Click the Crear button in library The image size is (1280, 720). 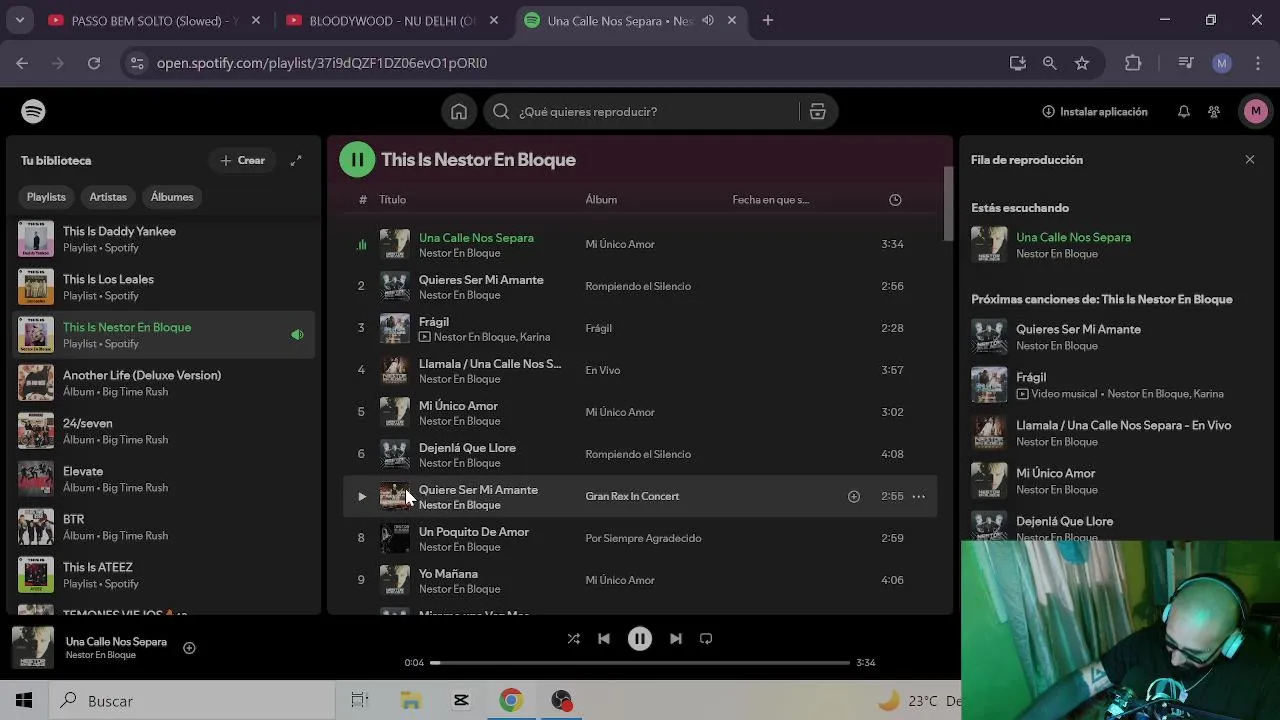click(x=242, y=160)
